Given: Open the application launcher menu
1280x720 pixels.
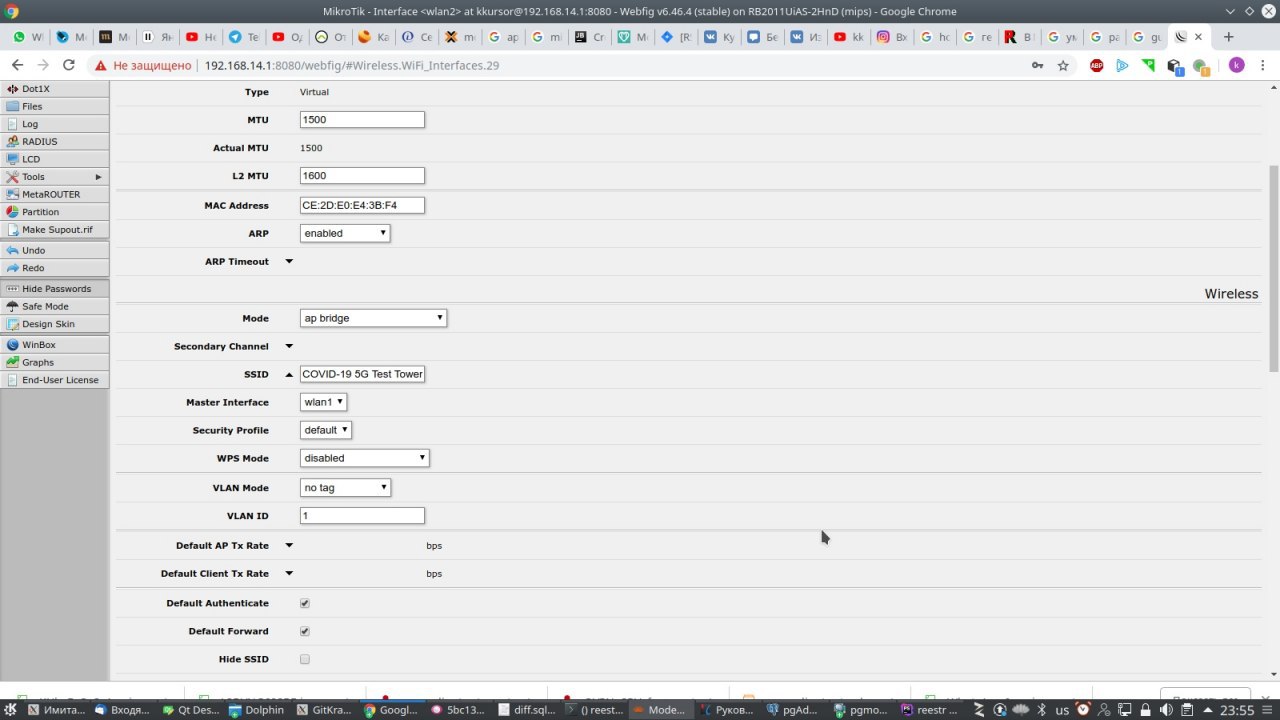Looking at the screenshot, I should [x=10, y=710].
